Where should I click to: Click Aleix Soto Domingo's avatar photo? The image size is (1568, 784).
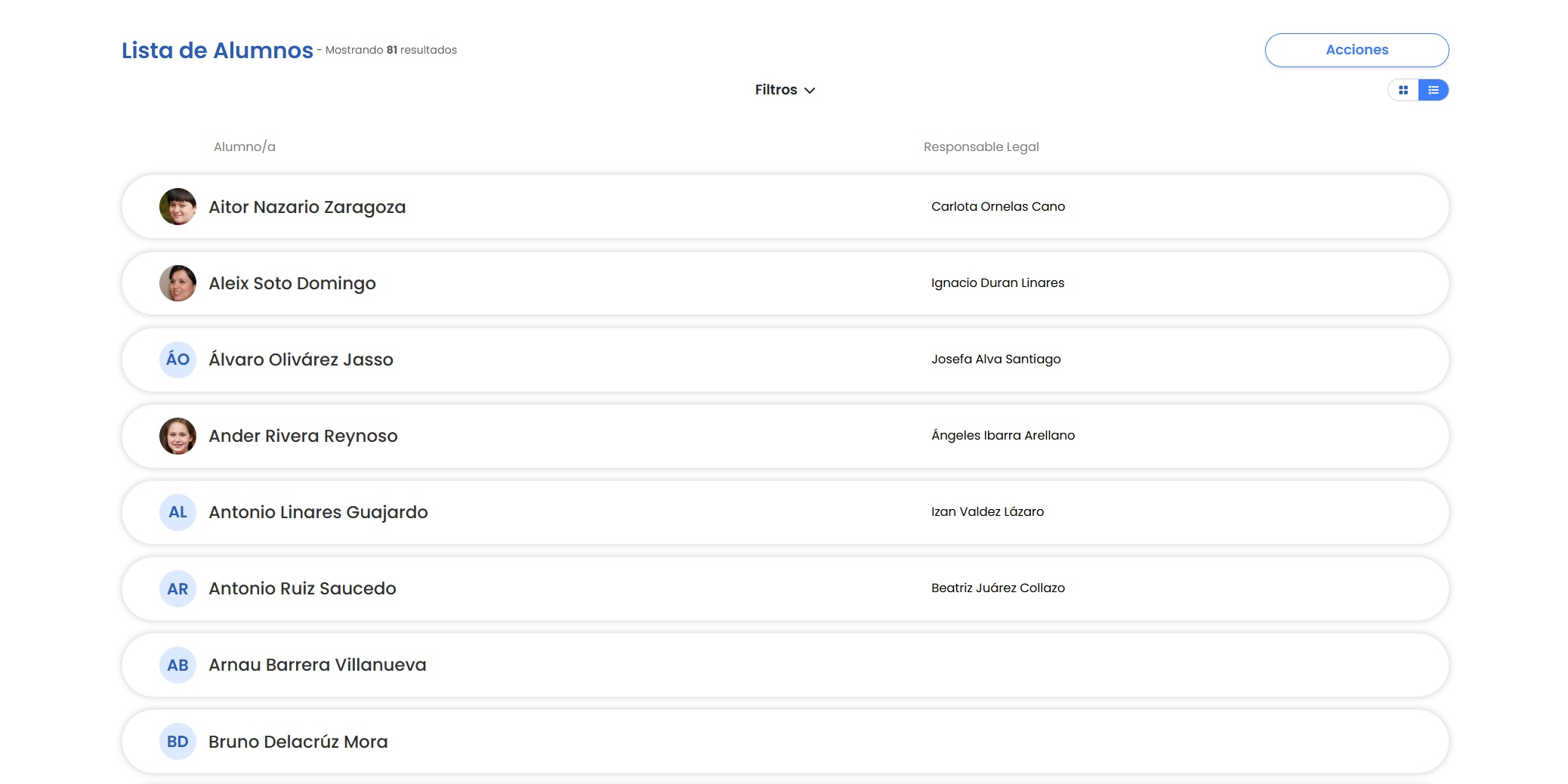[x=177, y=283]
